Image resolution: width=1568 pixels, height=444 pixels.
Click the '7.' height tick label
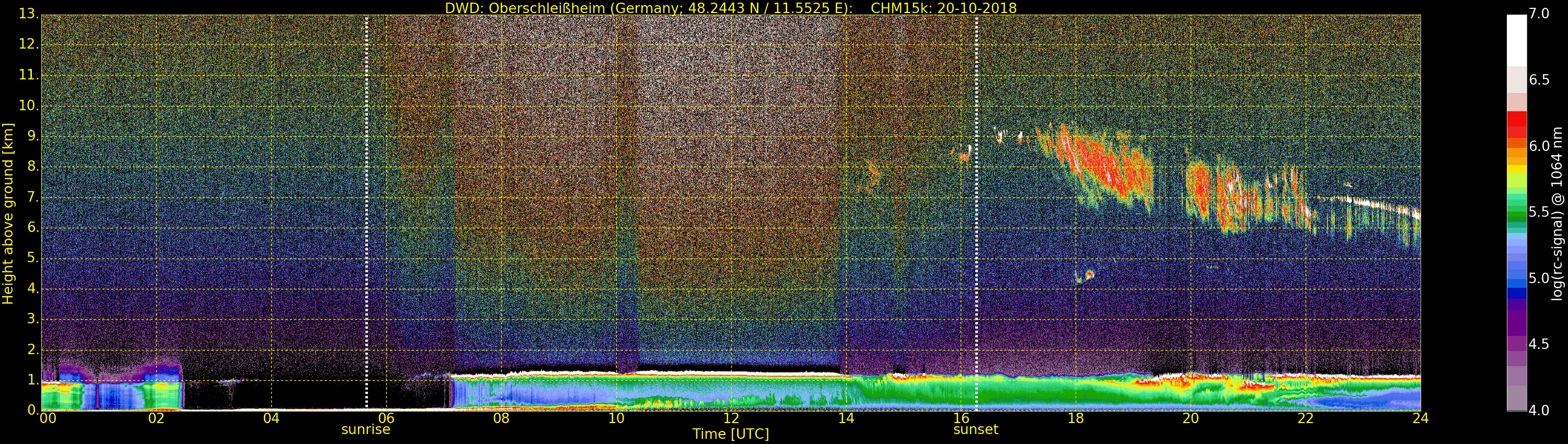tap(33, 197)
